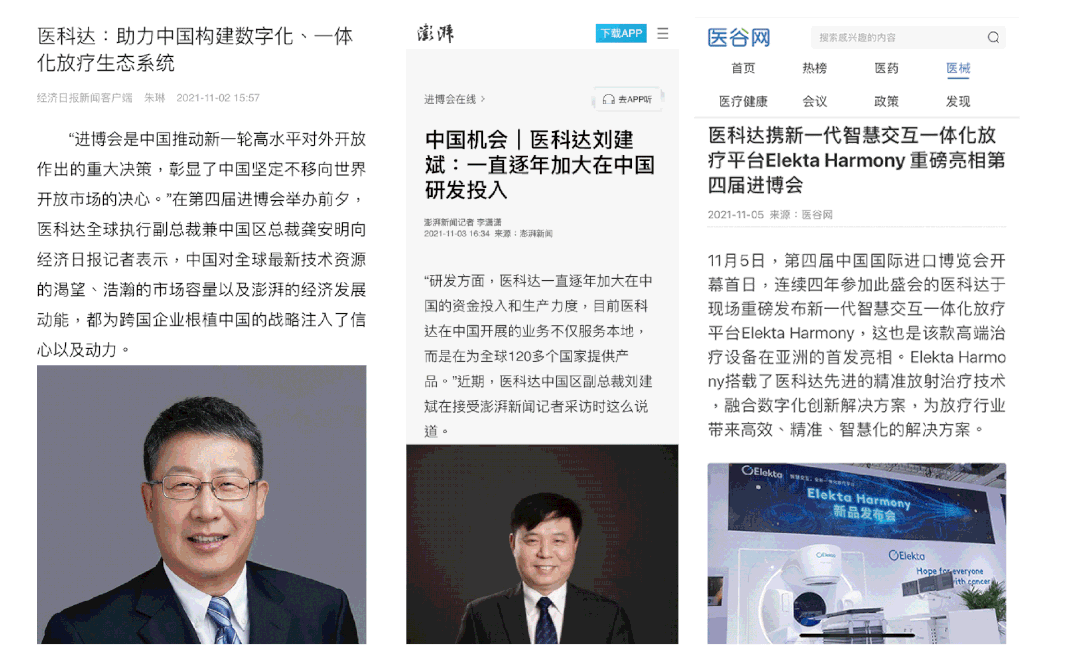Open the hamburger menu icon beside 下载APP
1080x652 pixels.
pyautogui.click(x=663, y=33)
